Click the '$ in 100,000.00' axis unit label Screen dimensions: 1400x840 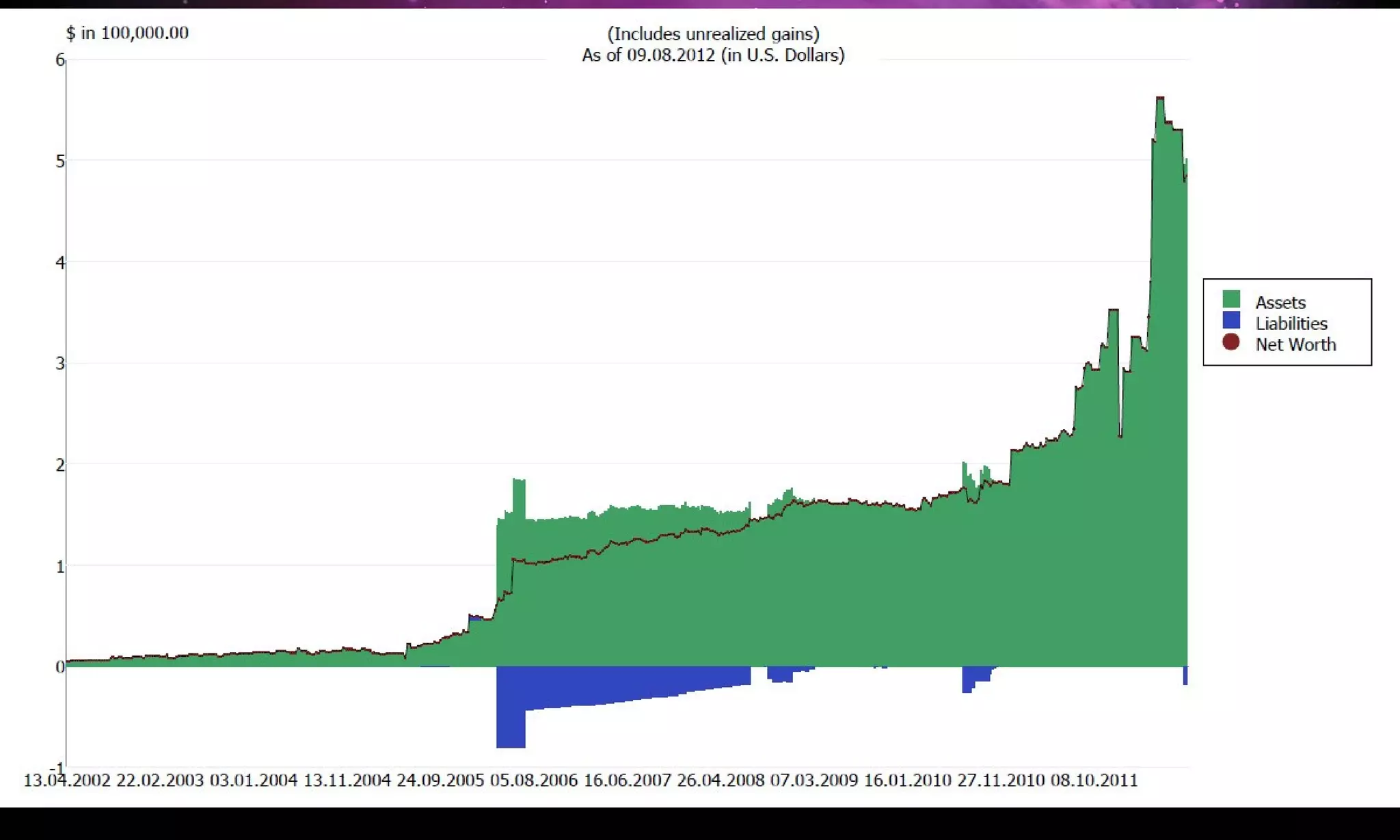pyautogui.click(x=127, y=33)
